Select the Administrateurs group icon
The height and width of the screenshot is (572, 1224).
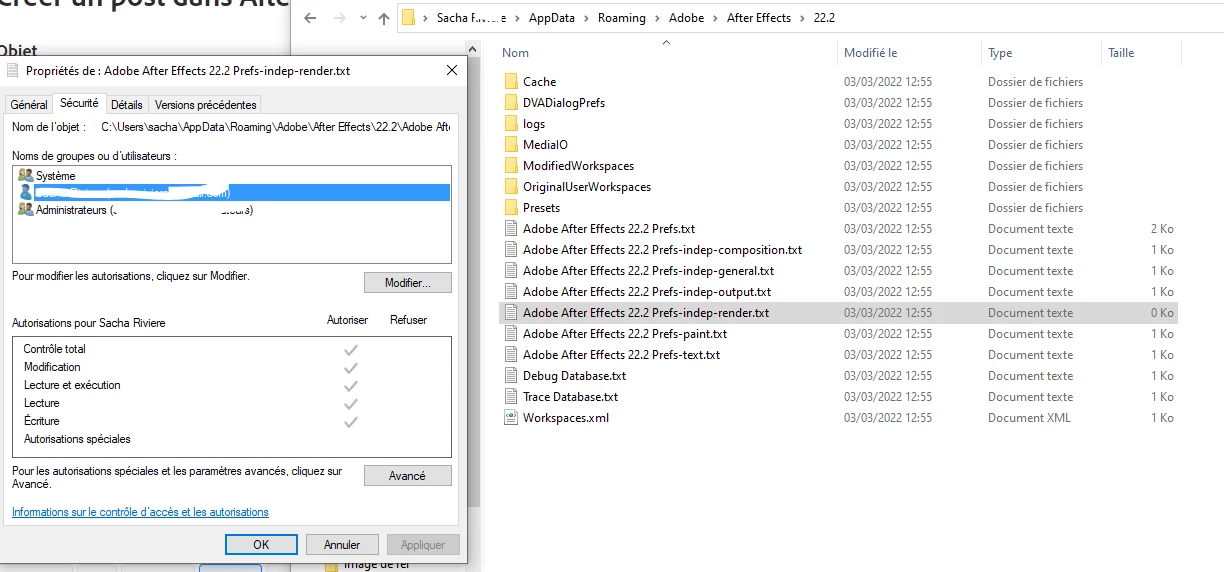pos(25,209)
